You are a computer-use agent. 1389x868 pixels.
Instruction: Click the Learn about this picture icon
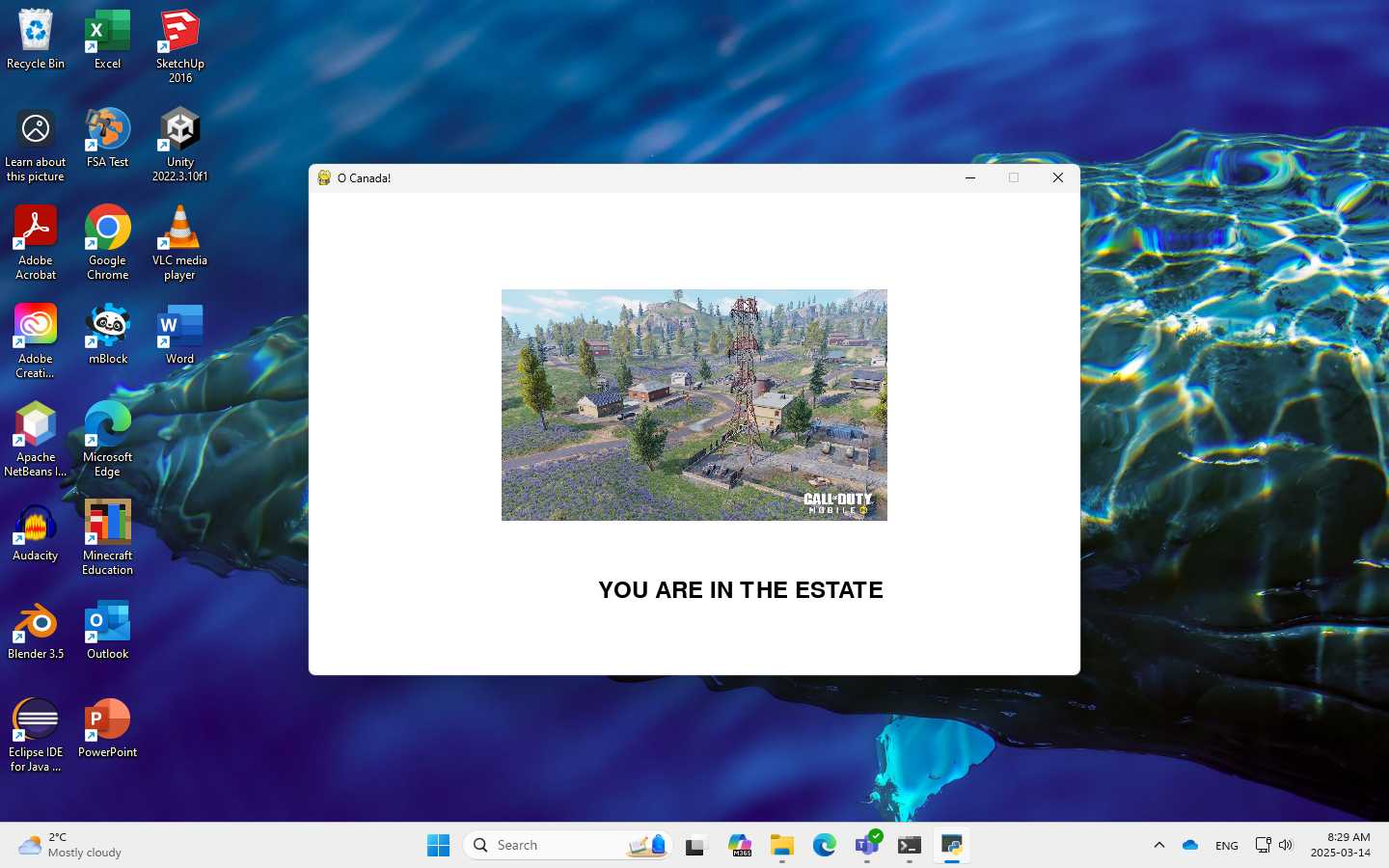[x=36, y=145]
